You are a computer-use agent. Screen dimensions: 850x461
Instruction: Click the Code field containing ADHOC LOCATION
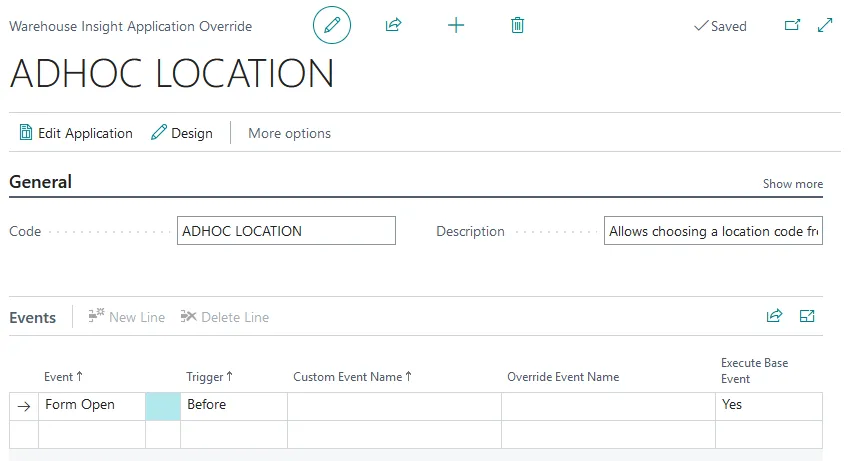[286, 231]
